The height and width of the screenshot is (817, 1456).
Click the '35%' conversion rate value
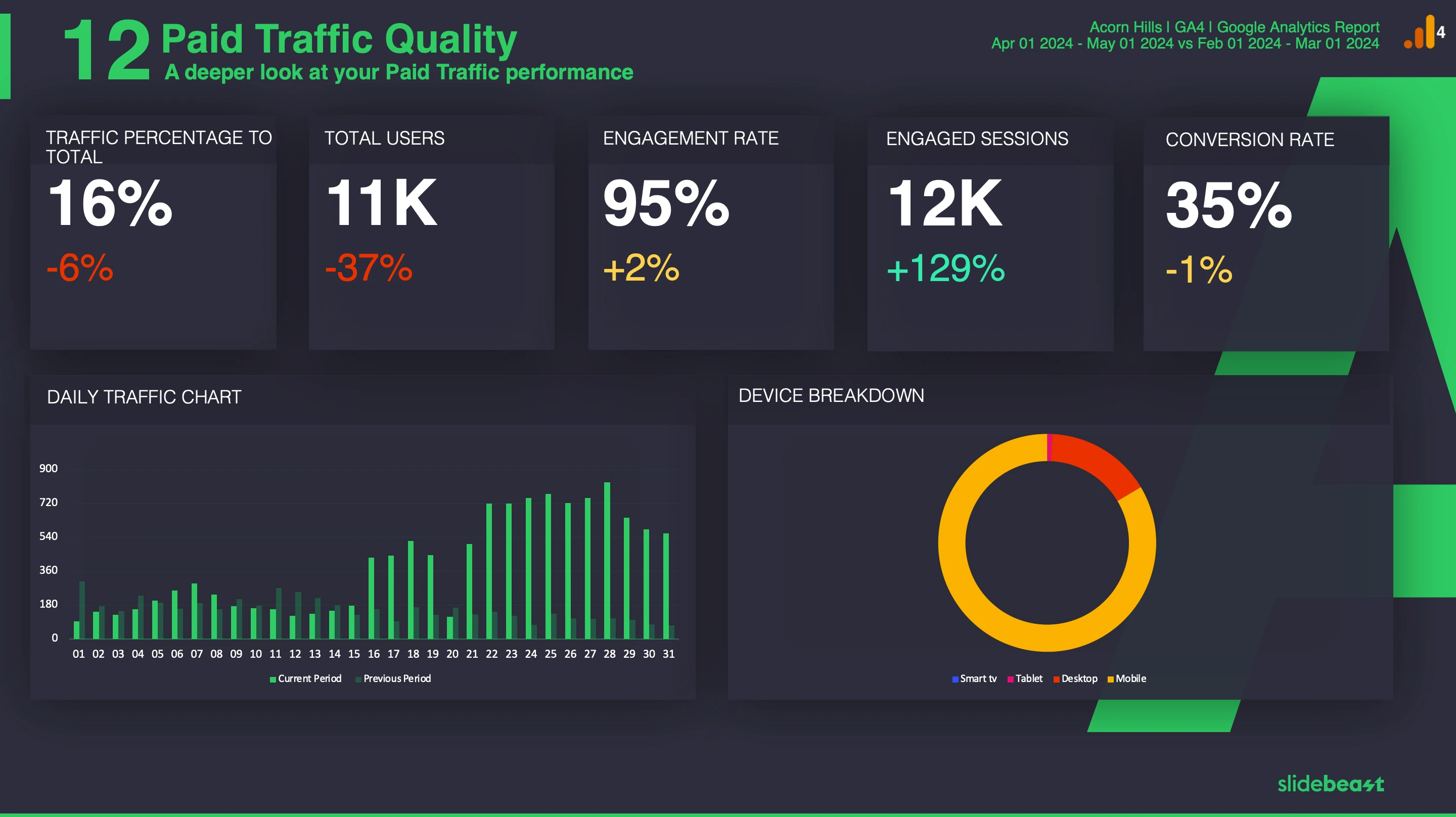(x=1229, y=205)
